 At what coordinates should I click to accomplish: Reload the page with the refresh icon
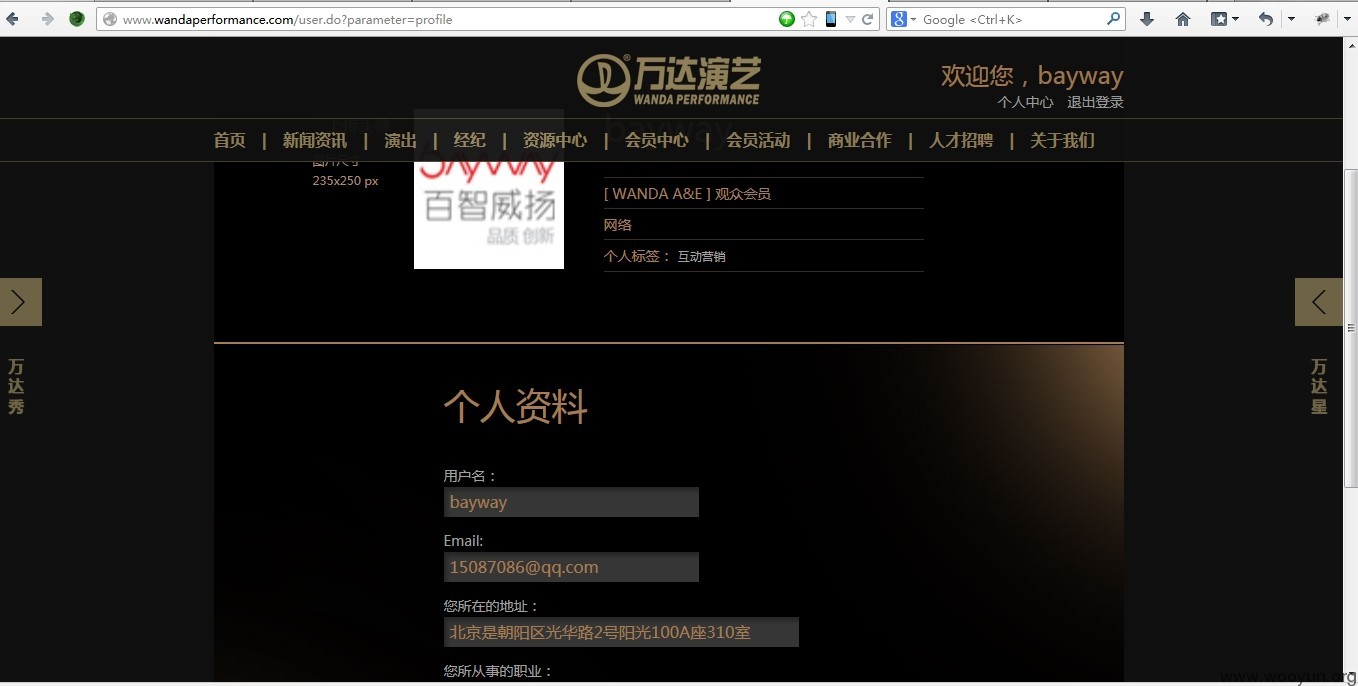pyautogui.click(x=868, y=19)
